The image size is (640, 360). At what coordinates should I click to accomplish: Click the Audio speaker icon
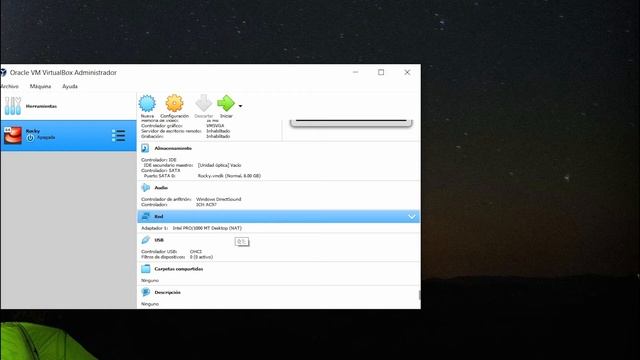[x=145, y=187]
